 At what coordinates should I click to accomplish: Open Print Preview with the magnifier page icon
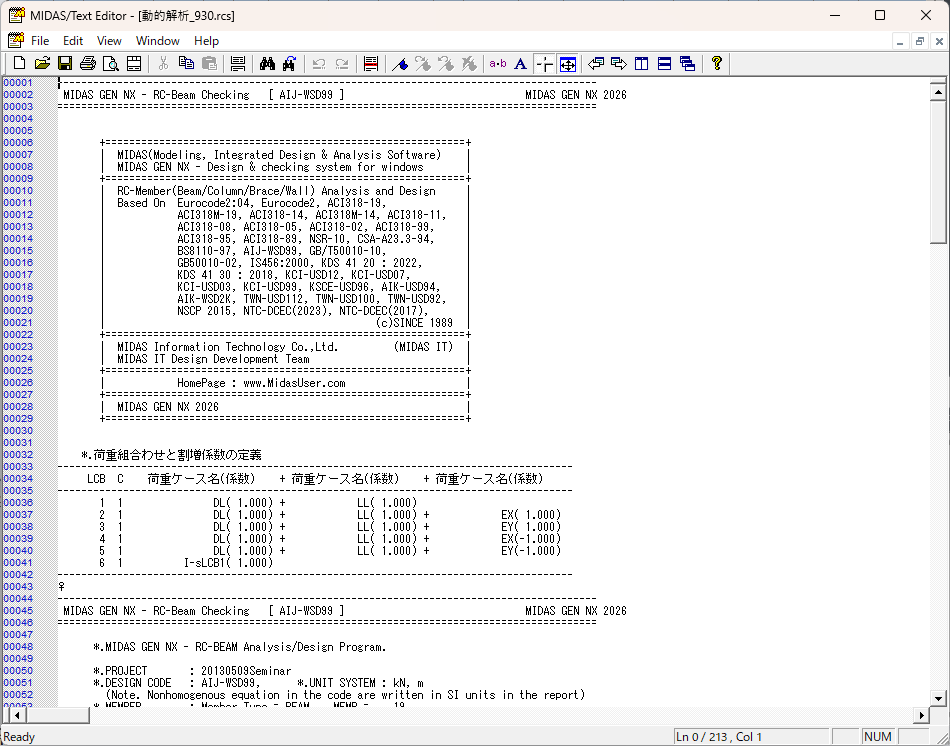tap(111, 64)
